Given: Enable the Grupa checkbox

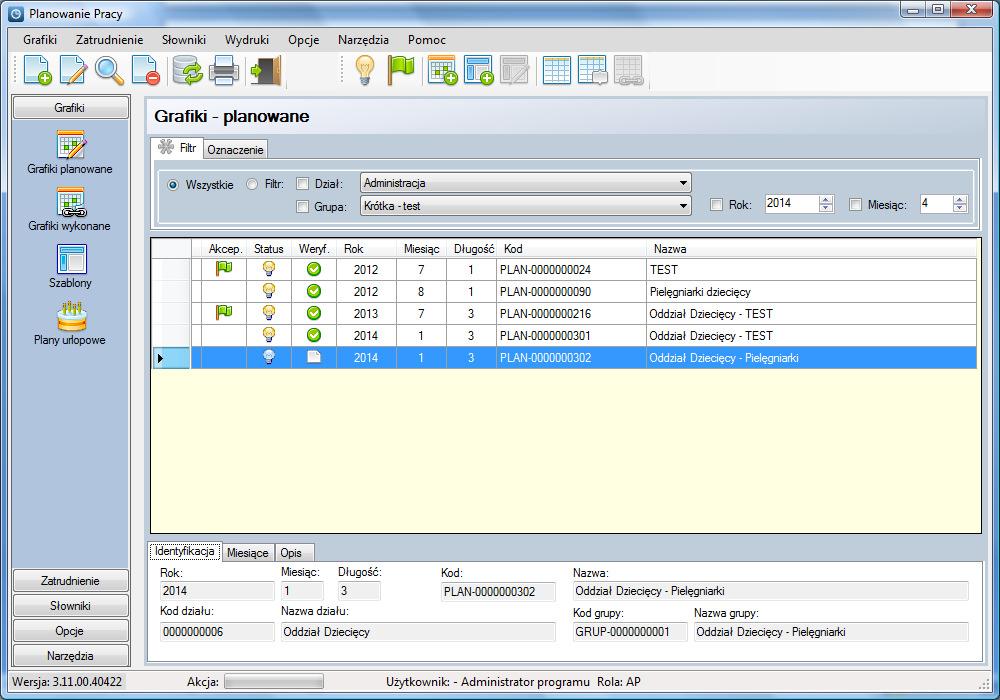Looking at the screenshot, I should coord(303,207).
